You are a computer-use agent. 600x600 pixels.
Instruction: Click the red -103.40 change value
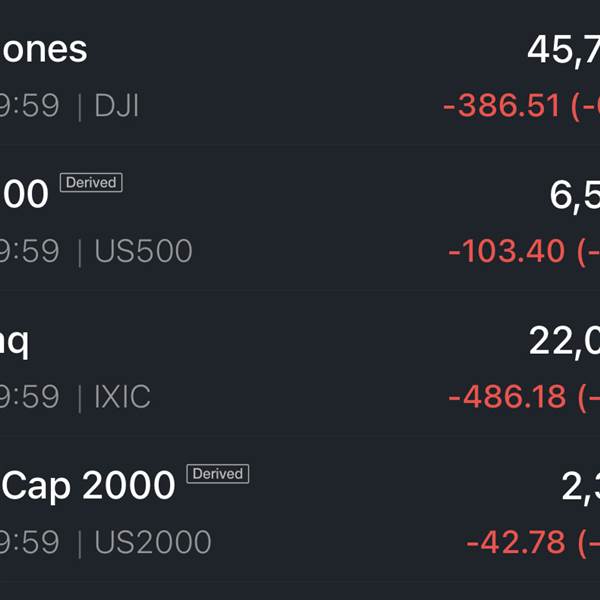[507, 251]
